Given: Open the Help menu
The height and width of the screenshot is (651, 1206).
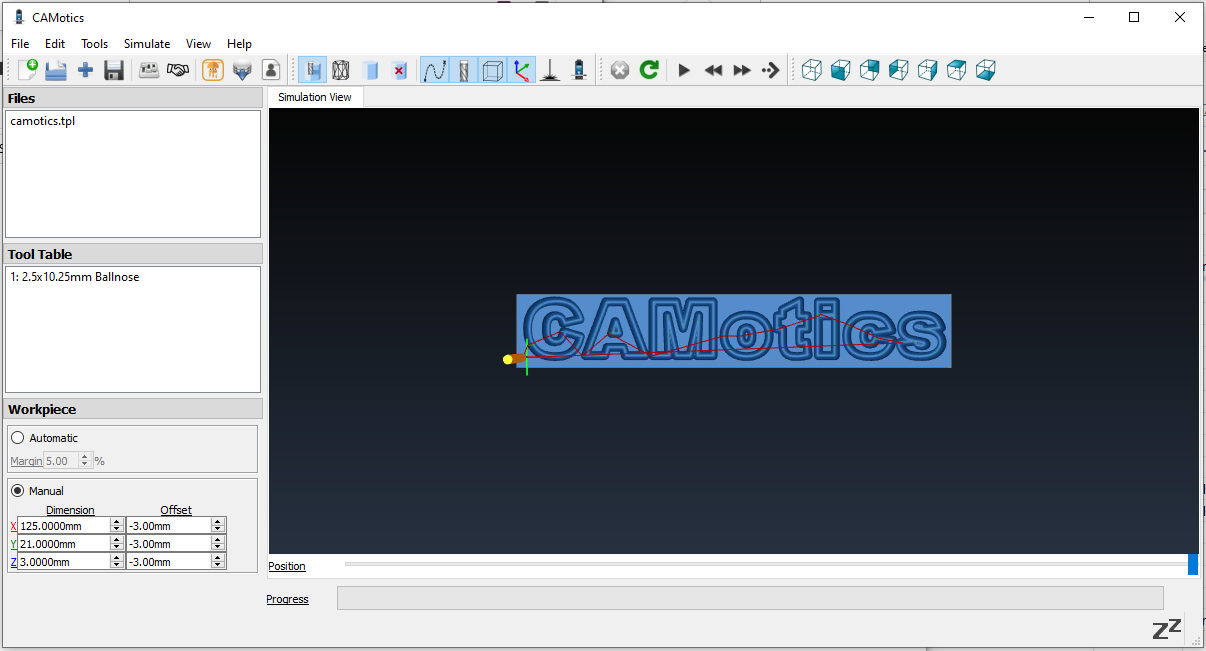Looking at the screenshot, I should click(239, 44).
